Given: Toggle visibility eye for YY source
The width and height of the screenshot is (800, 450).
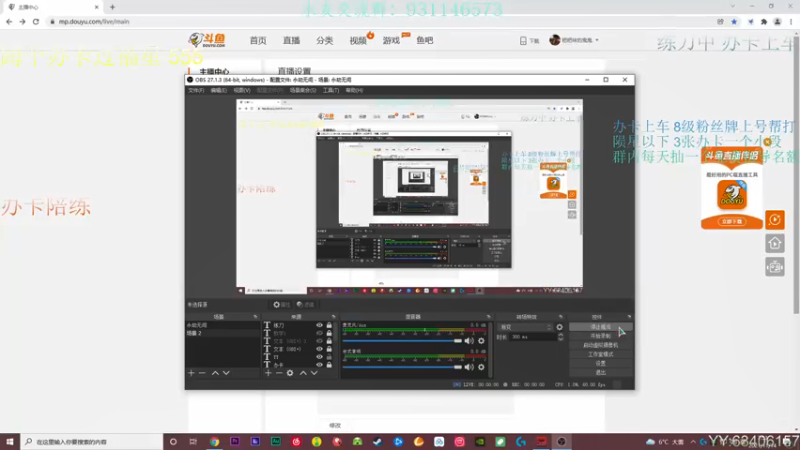Looking at the screenshot, I should 319,357.
